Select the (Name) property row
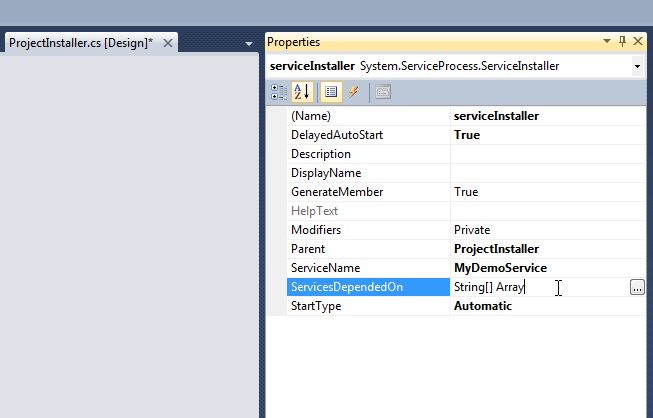 point(368,116)
